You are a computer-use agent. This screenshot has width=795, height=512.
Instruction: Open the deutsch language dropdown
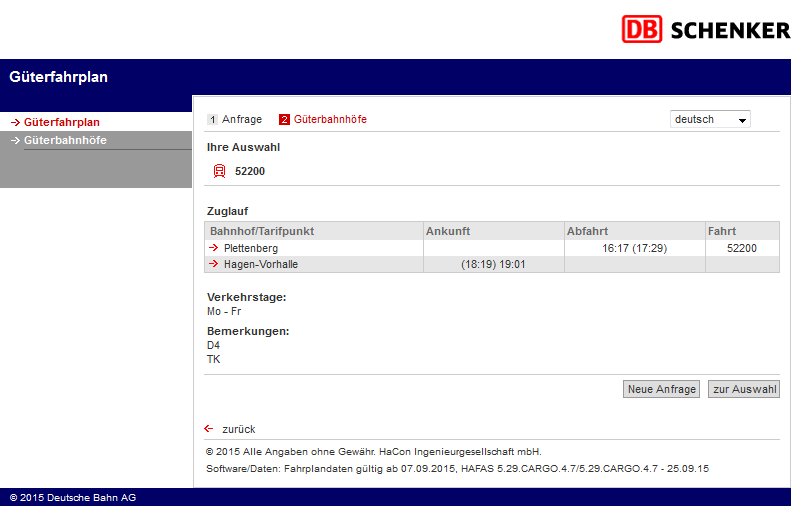coord(710,120)
